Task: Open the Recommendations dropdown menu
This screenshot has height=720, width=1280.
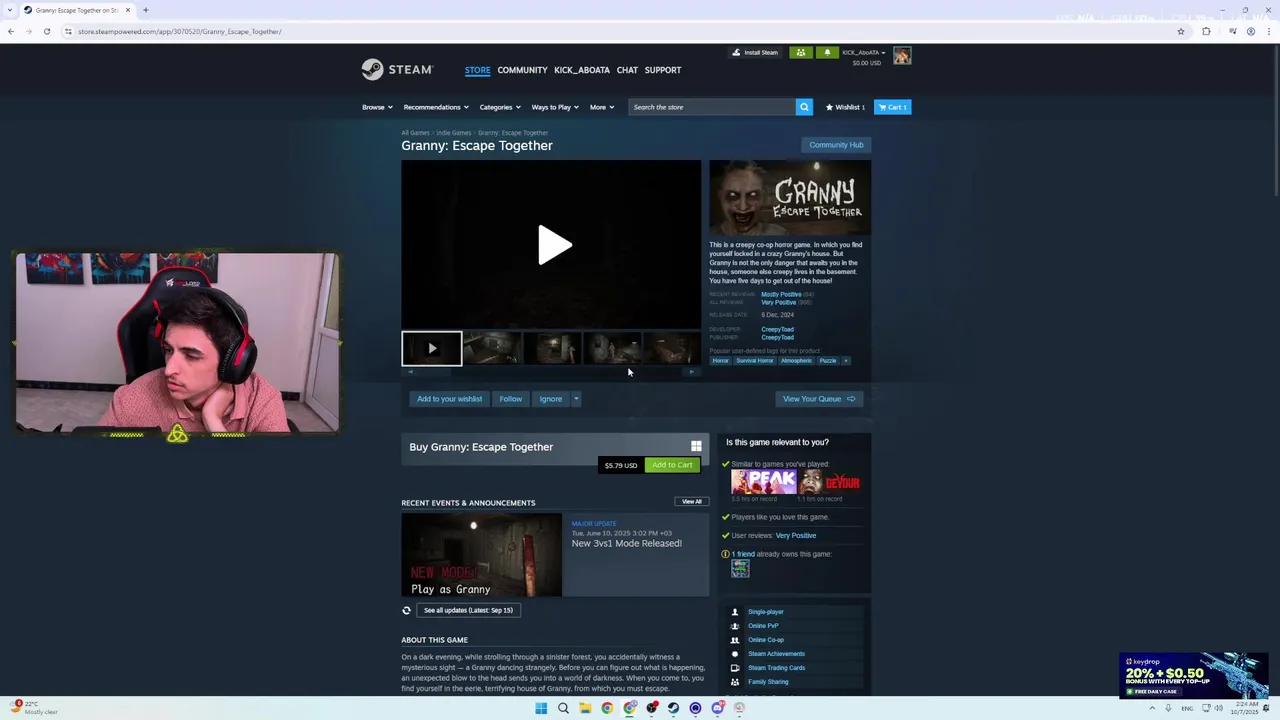Action: tap(436, 107)
